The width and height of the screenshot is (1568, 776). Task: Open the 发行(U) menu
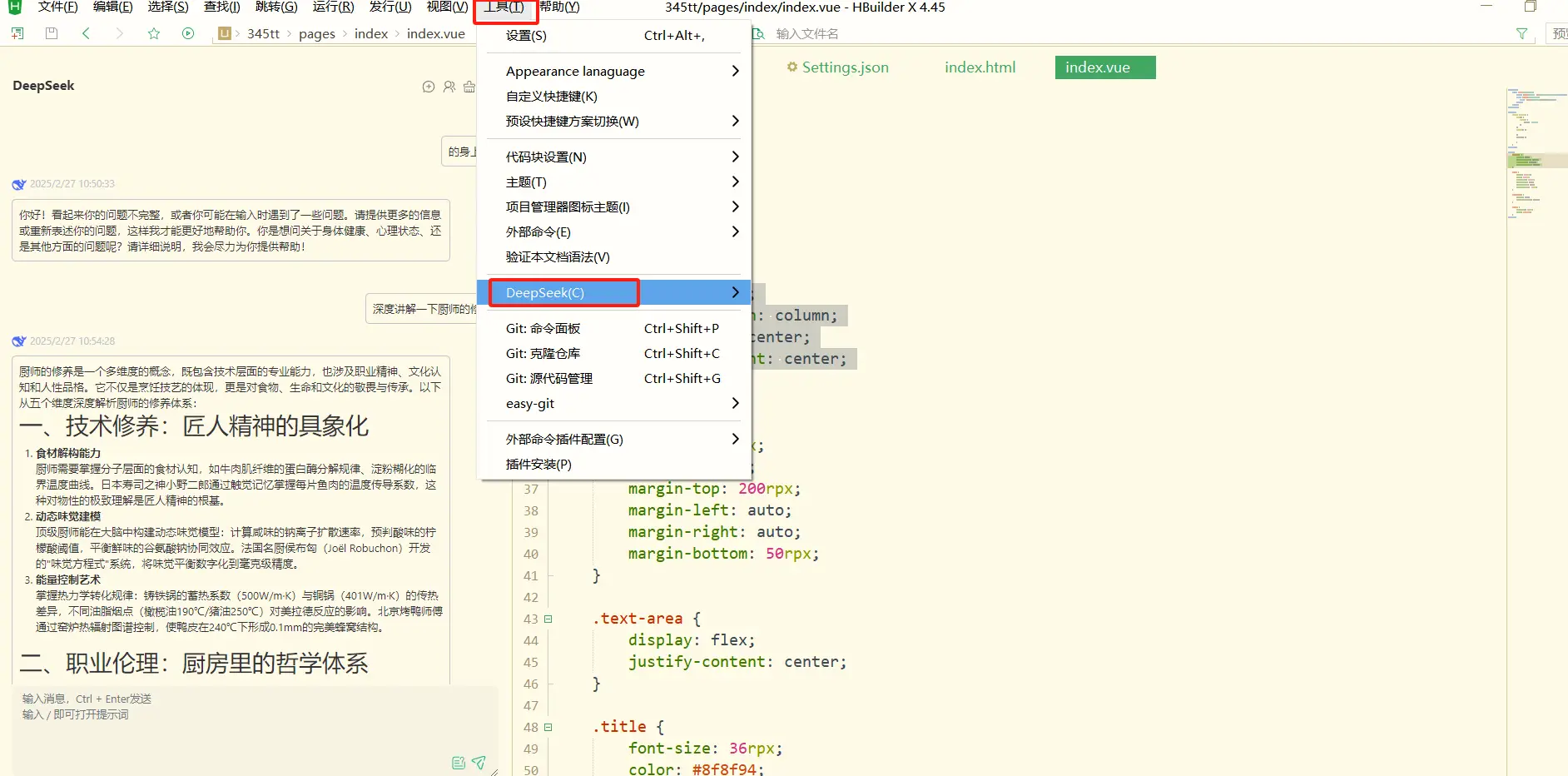[390, 7]
